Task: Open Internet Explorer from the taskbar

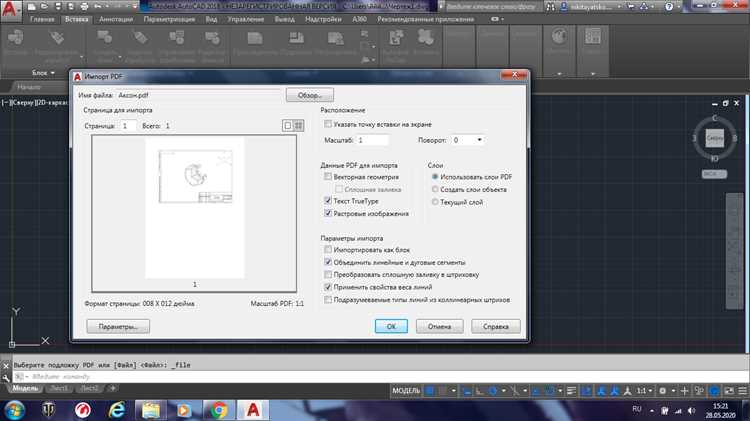Action: tap(116, 410)
